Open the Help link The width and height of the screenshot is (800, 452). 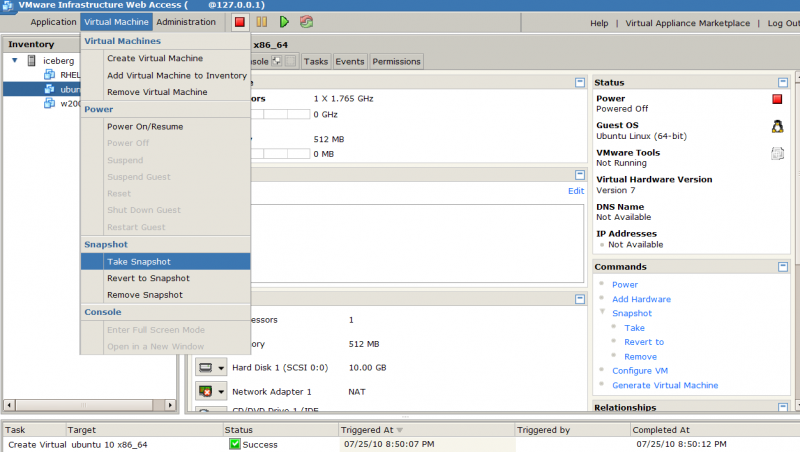[x=599, y=23]
